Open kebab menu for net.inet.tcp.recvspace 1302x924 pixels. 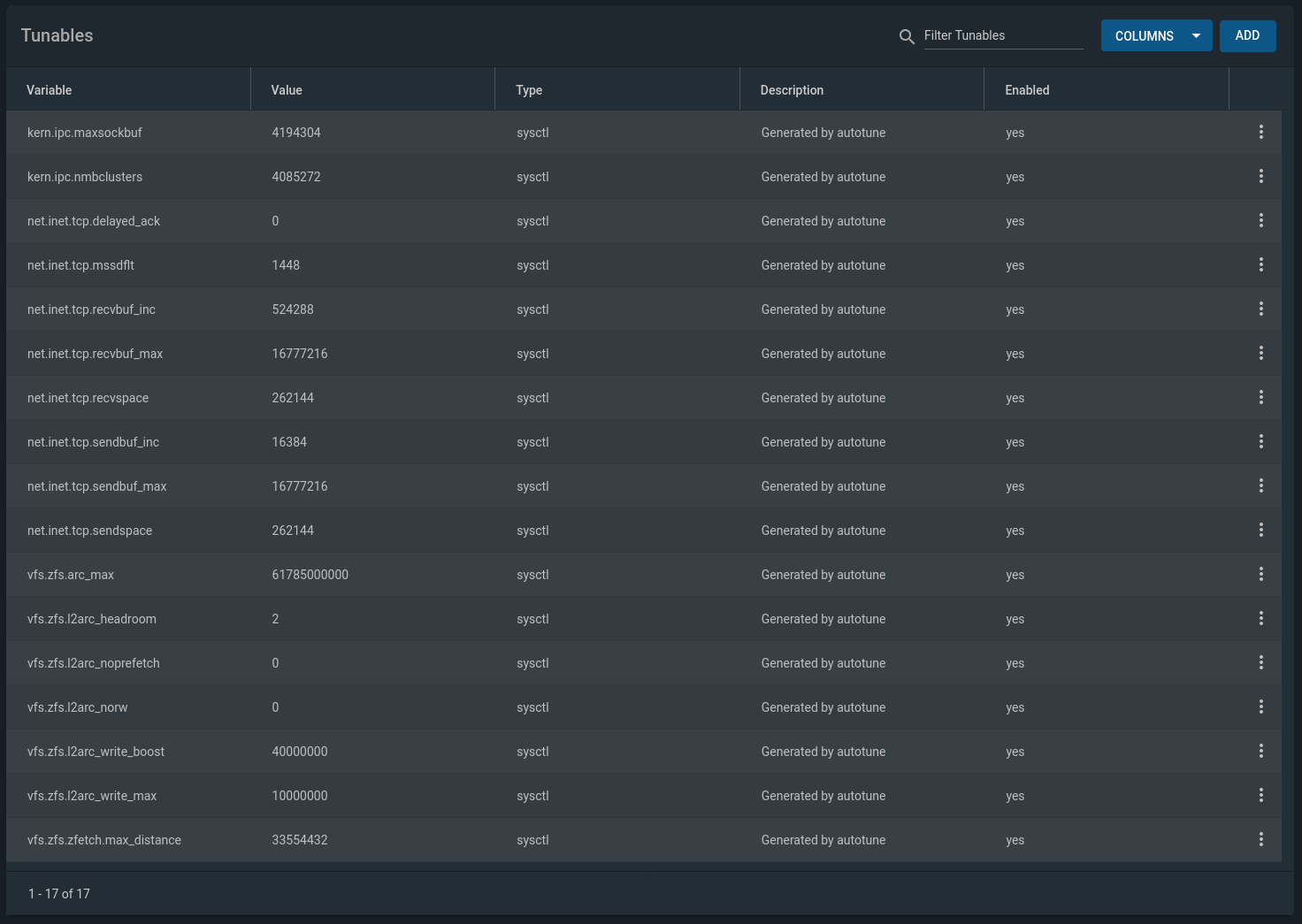pyautogui.click(x=1260, y=398)
